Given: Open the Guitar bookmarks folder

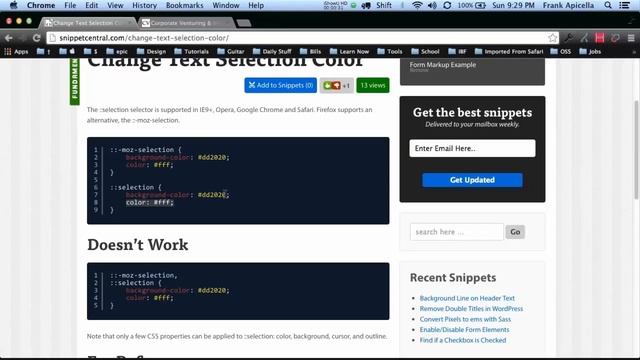Looking at the screenshot, I should pos(231,51).
